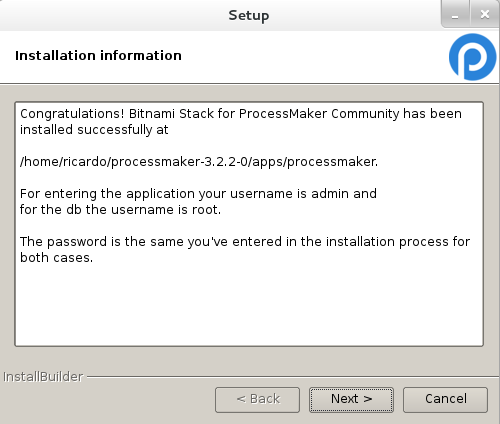Click the word ProcessMaker in the message
Viewport: 500px width, 424px height.
(x=283, y=114)
